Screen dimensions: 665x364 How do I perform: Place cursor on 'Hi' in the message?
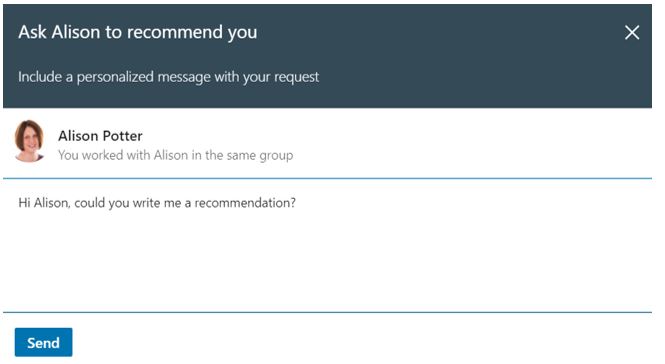click(24, 203)
